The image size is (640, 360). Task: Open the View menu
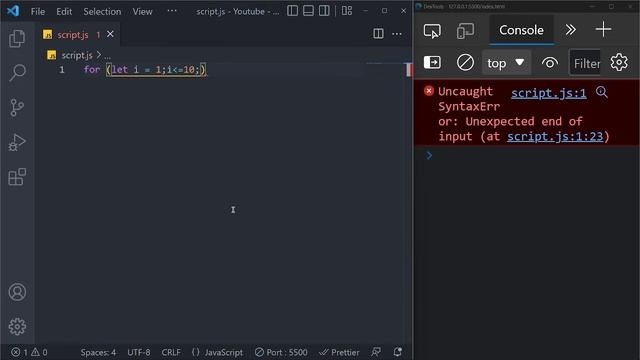[142, 11]
